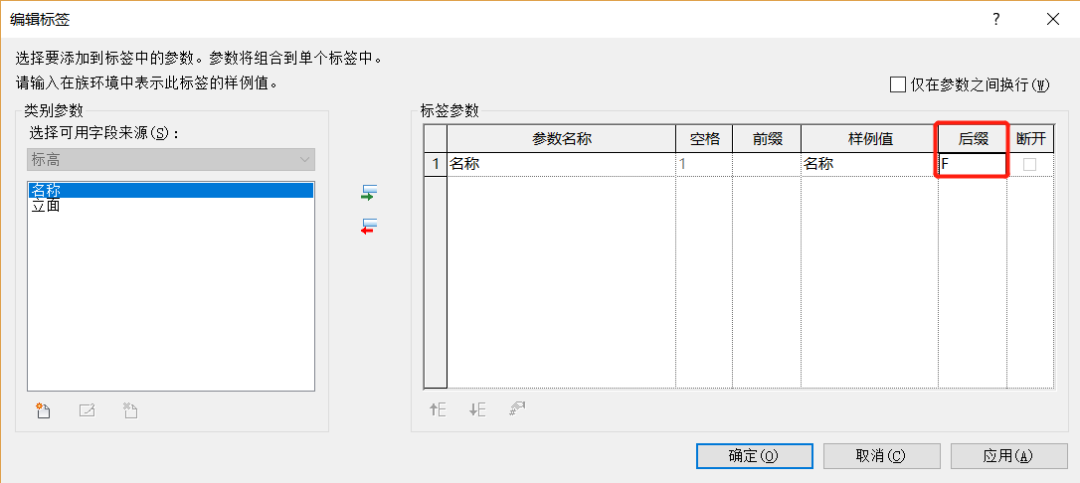Click the 取消 button
The height and width of the screenshot is (483, 1080).
(882, 455)
